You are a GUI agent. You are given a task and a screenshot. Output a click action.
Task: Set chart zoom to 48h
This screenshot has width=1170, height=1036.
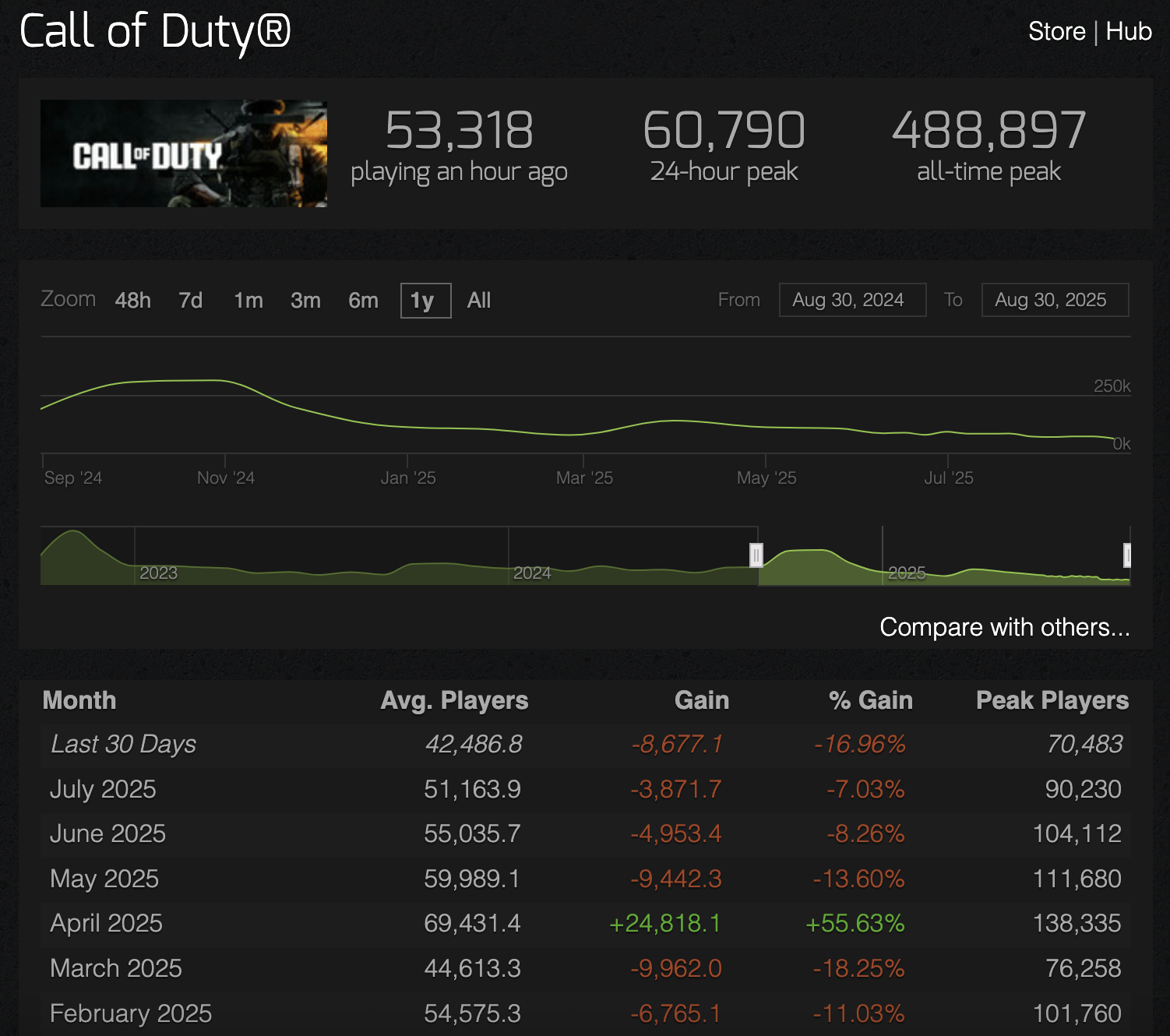pyautogui.click(x=133, y=301)
